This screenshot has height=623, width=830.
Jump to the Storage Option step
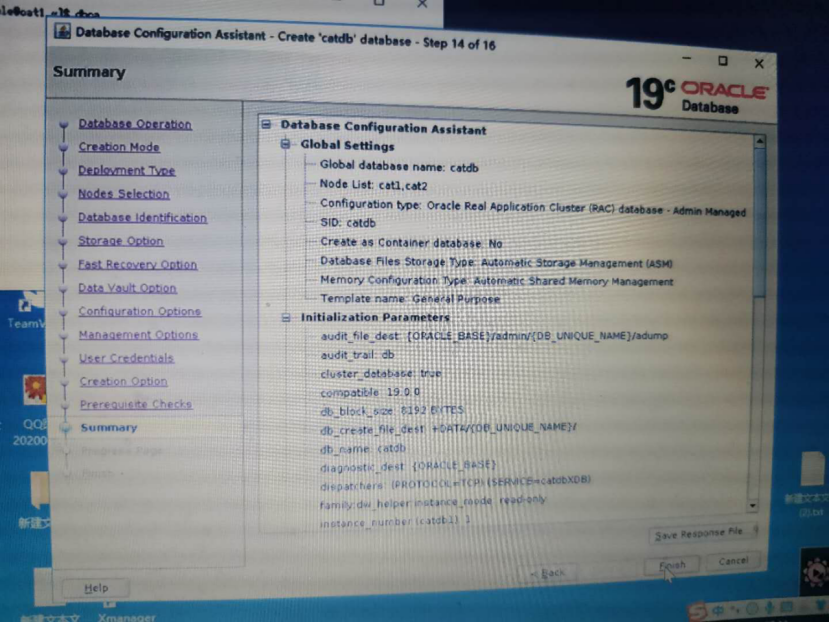pyautogui.click(x=121, y=241)
